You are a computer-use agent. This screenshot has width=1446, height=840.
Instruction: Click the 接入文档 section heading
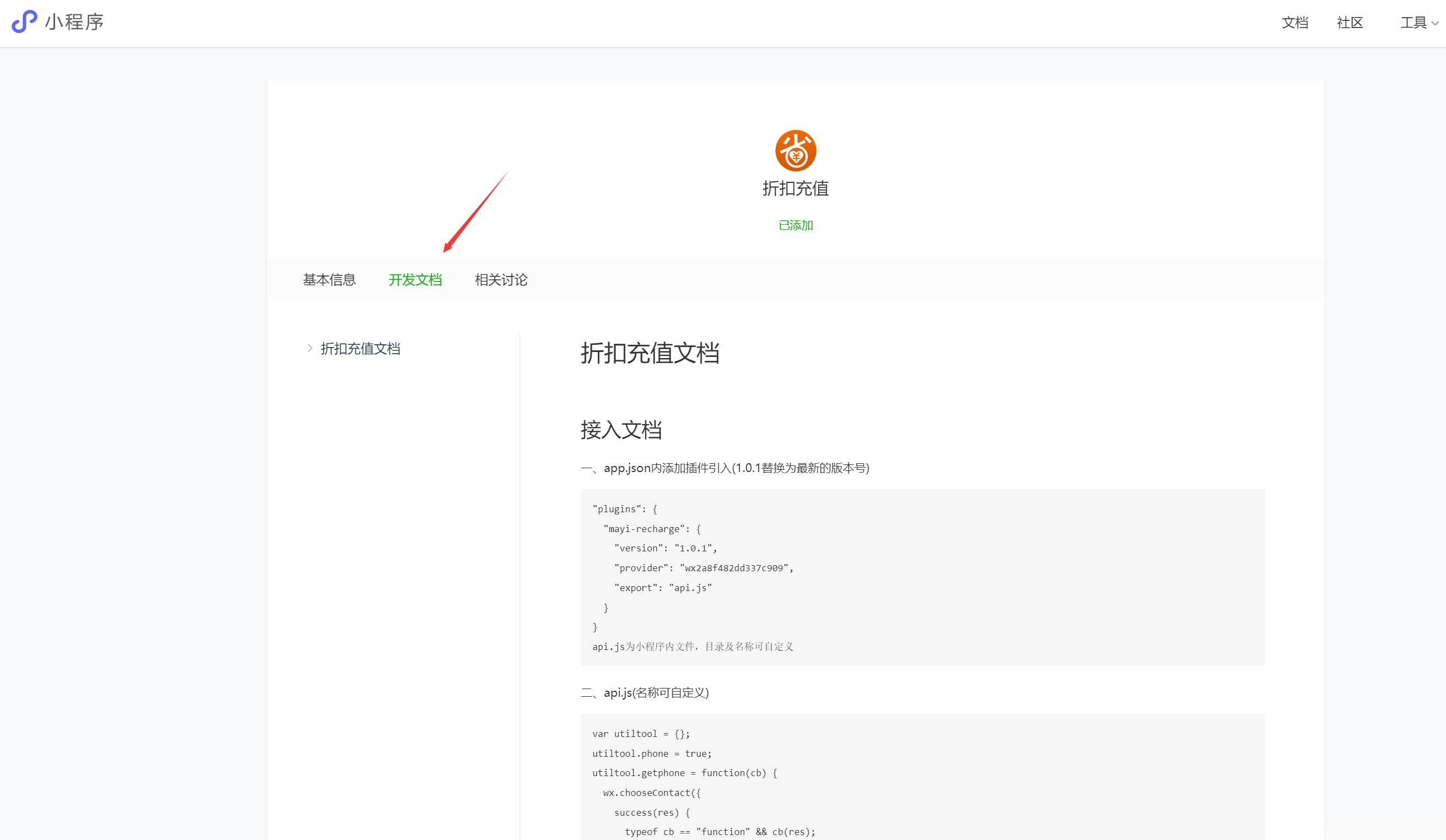[x=622, y=430]
